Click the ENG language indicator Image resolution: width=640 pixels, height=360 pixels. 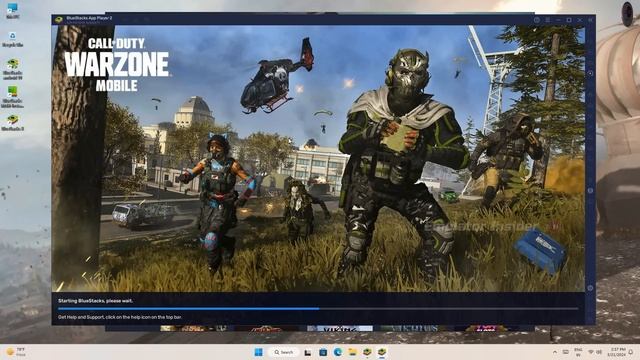pyautogui.click(x=578, y=352)
